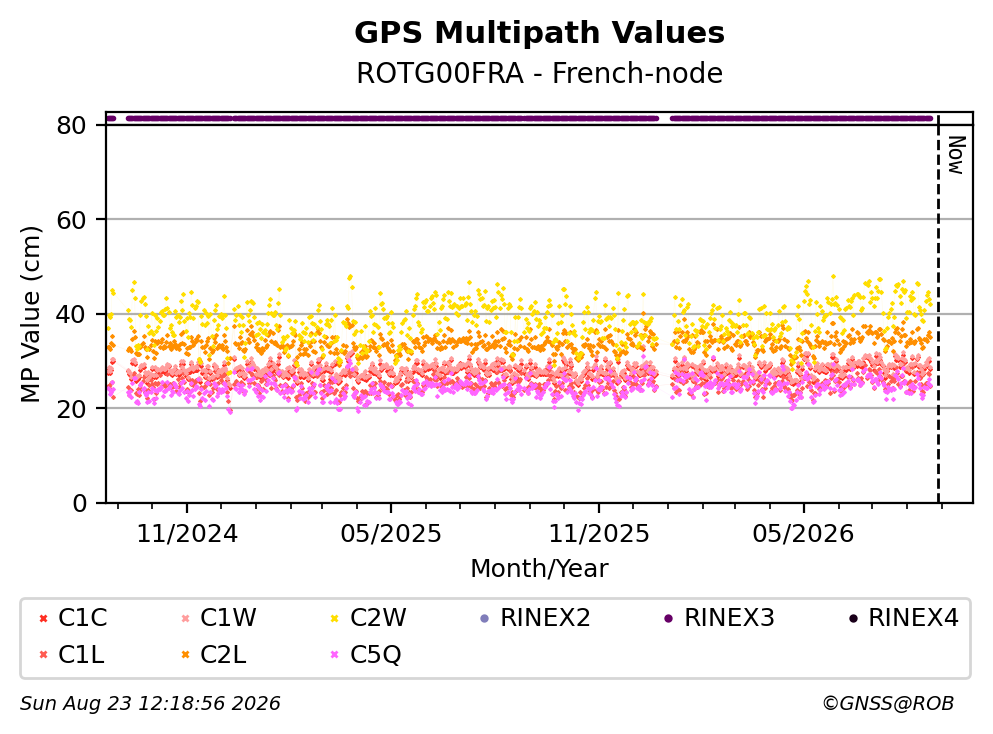Click the RINEX4 legend dot
993x734 pixels.
(854, 618)
